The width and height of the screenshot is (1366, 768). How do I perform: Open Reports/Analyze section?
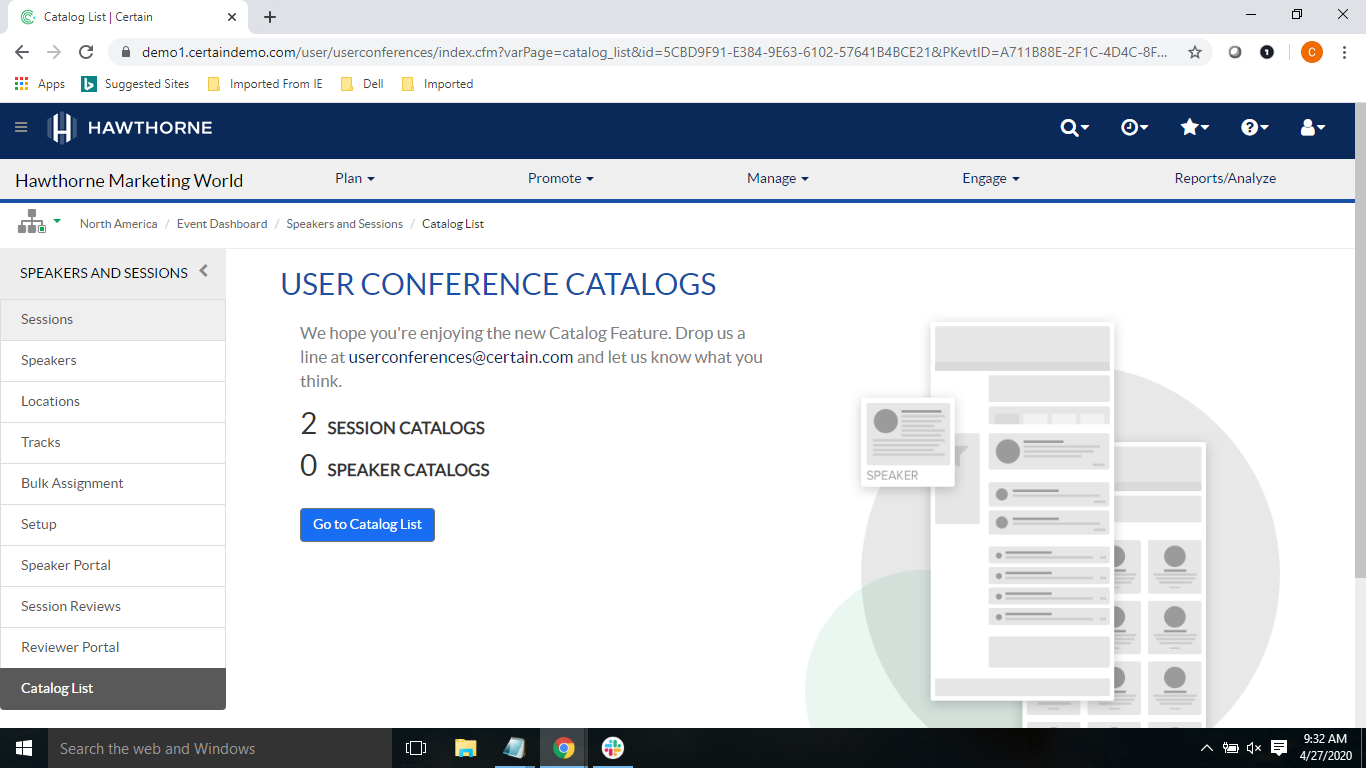[x=1225, y=178]
